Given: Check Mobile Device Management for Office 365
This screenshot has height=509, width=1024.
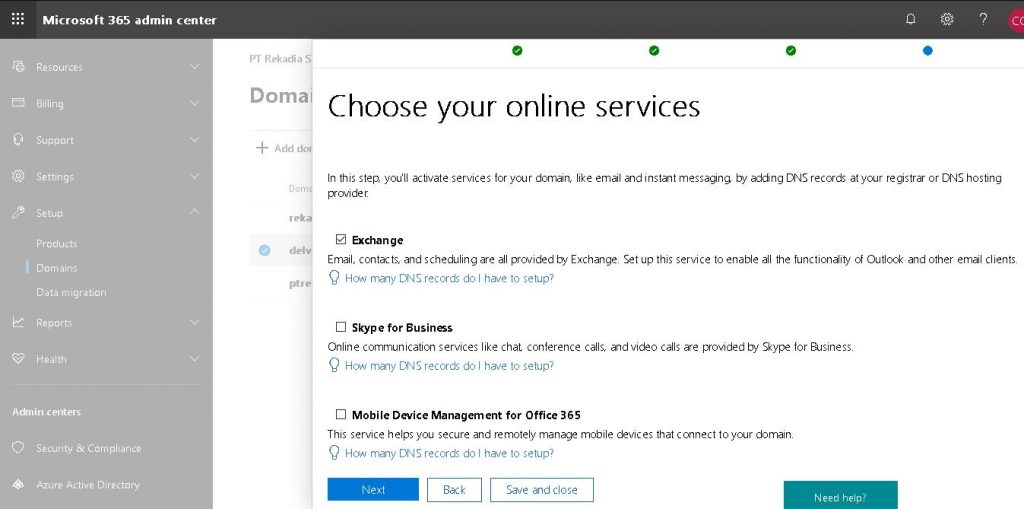Looking at the screenshot, I should (x=341, y=414).
